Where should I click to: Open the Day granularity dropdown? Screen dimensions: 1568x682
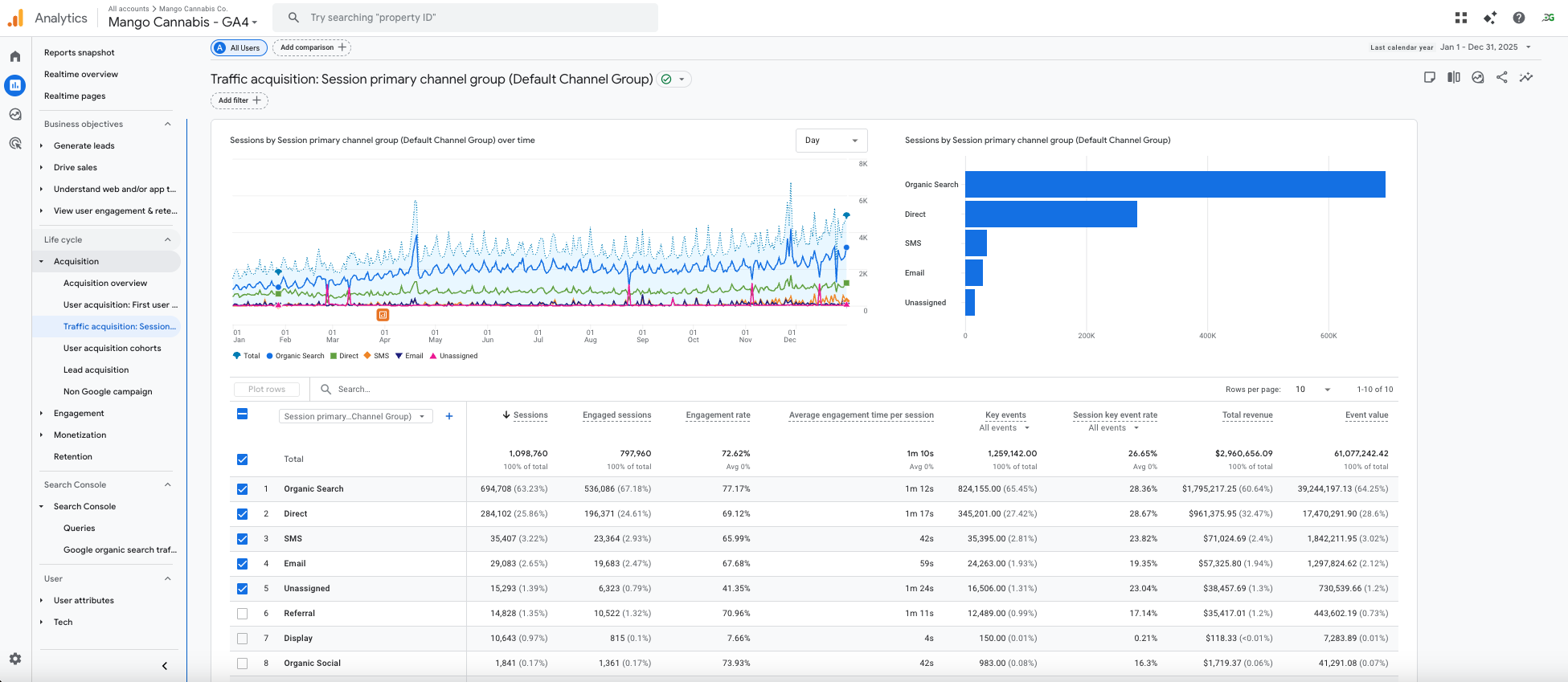point(832,140)
